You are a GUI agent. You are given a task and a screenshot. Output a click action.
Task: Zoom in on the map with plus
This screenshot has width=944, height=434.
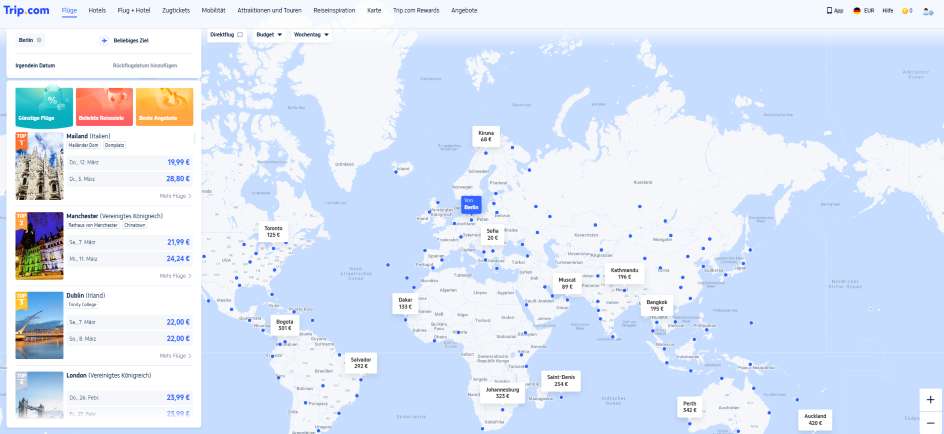click(930, 400)
